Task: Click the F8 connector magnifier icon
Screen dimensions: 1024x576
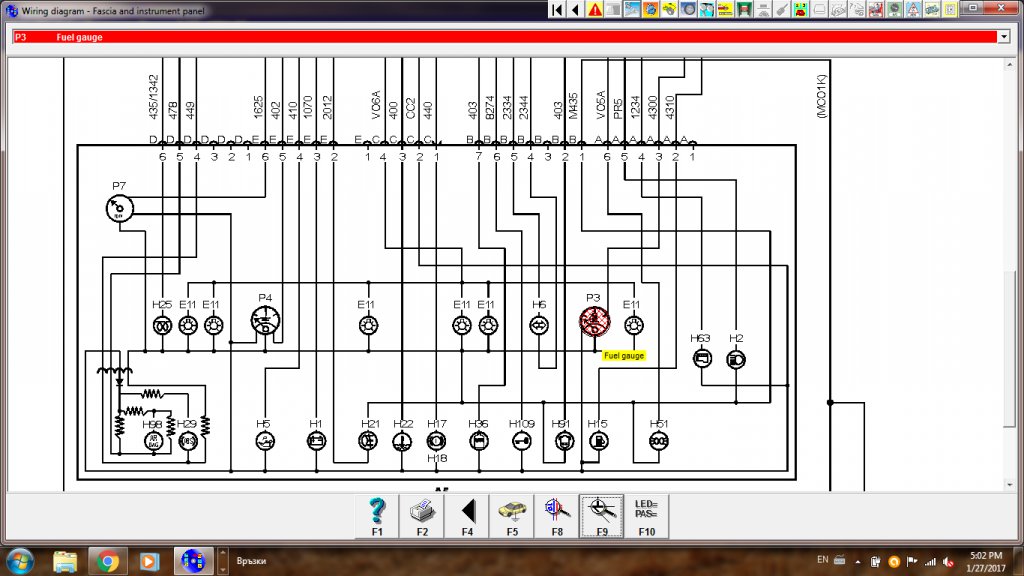Action: point(556,516)
